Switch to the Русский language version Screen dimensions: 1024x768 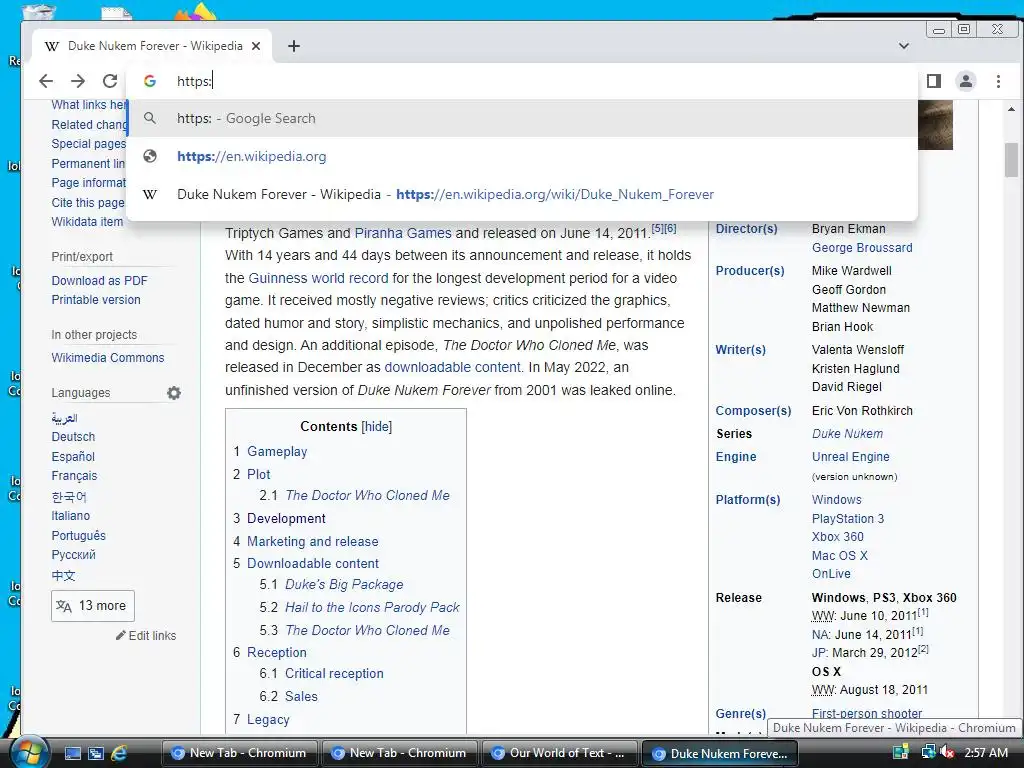click(x=73, y=555)
